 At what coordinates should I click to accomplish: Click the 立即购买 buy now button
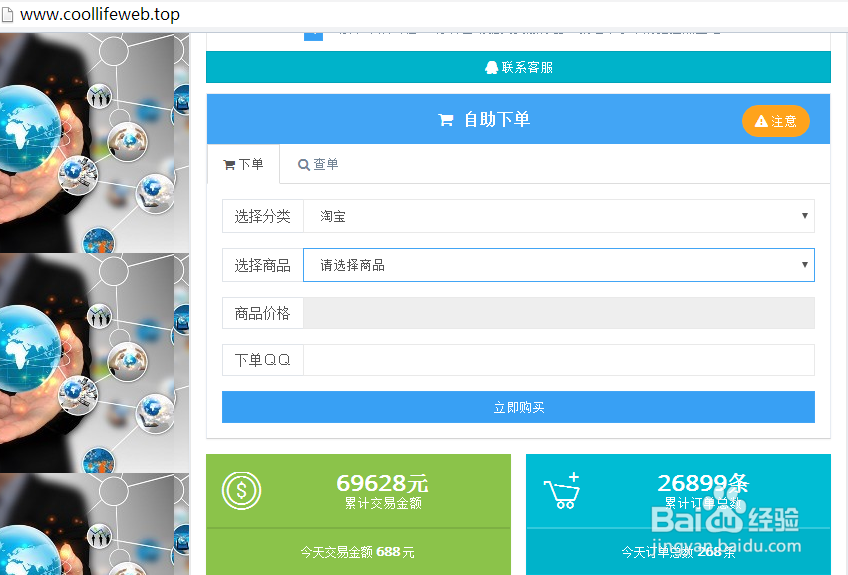pyautogui.click(x=518, y=407)
